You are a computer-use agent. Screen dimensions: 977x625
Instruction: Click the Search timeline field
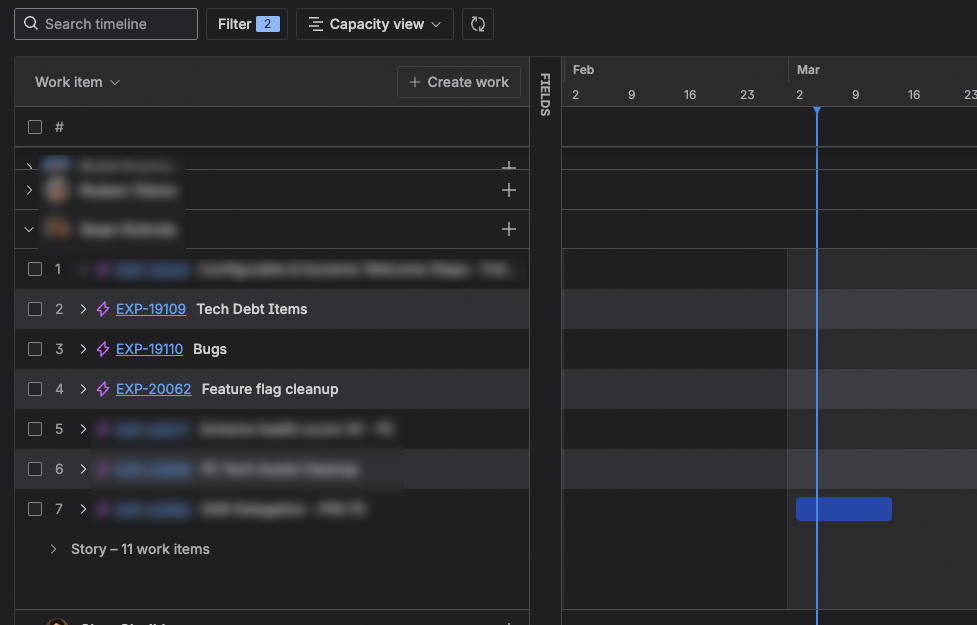[106, 24]
